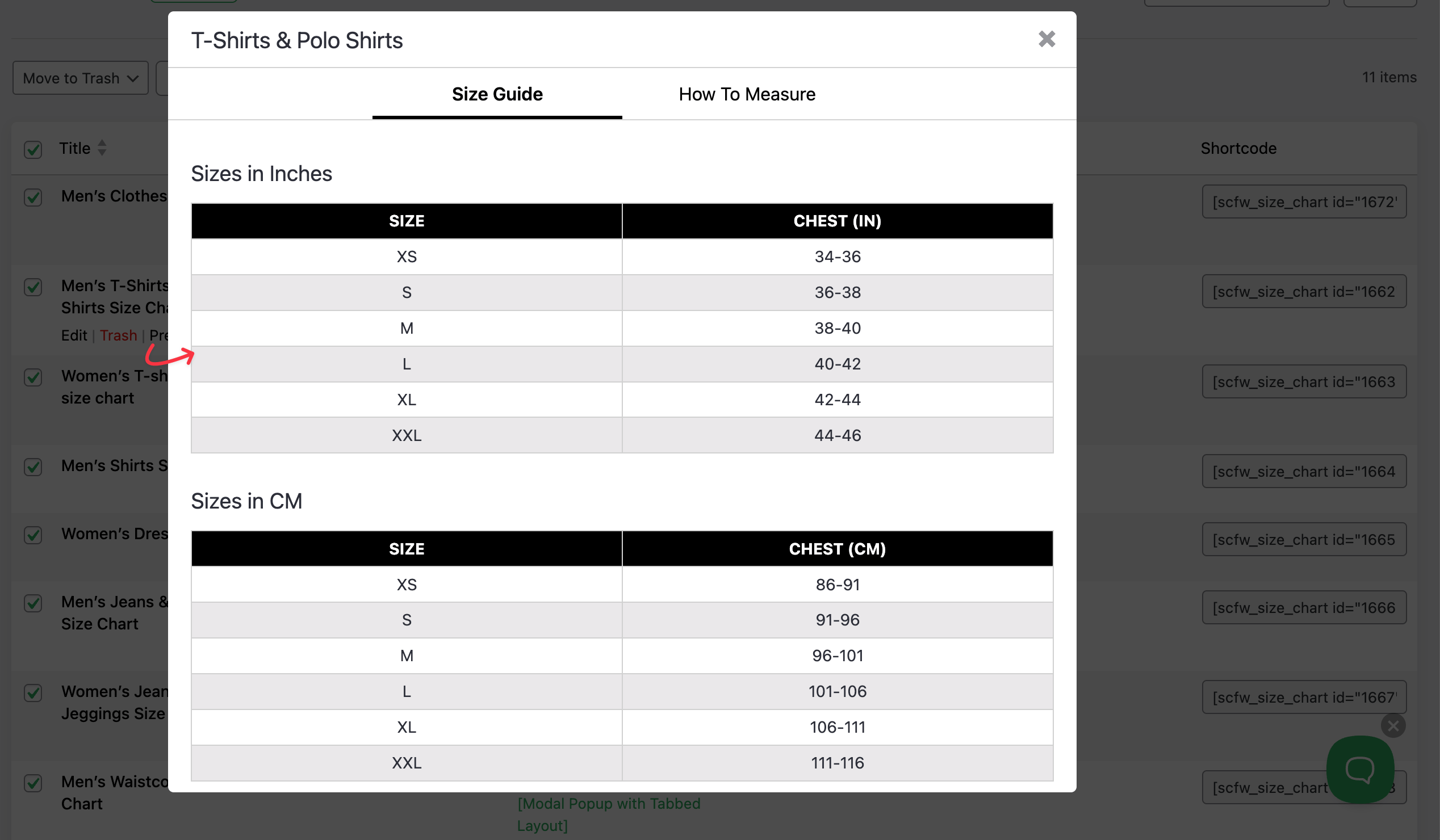Screen dimensions: 1440x840
Task: Close the T-Shirts & Polo Shirts popup
Action: (x=1046, y=39)
